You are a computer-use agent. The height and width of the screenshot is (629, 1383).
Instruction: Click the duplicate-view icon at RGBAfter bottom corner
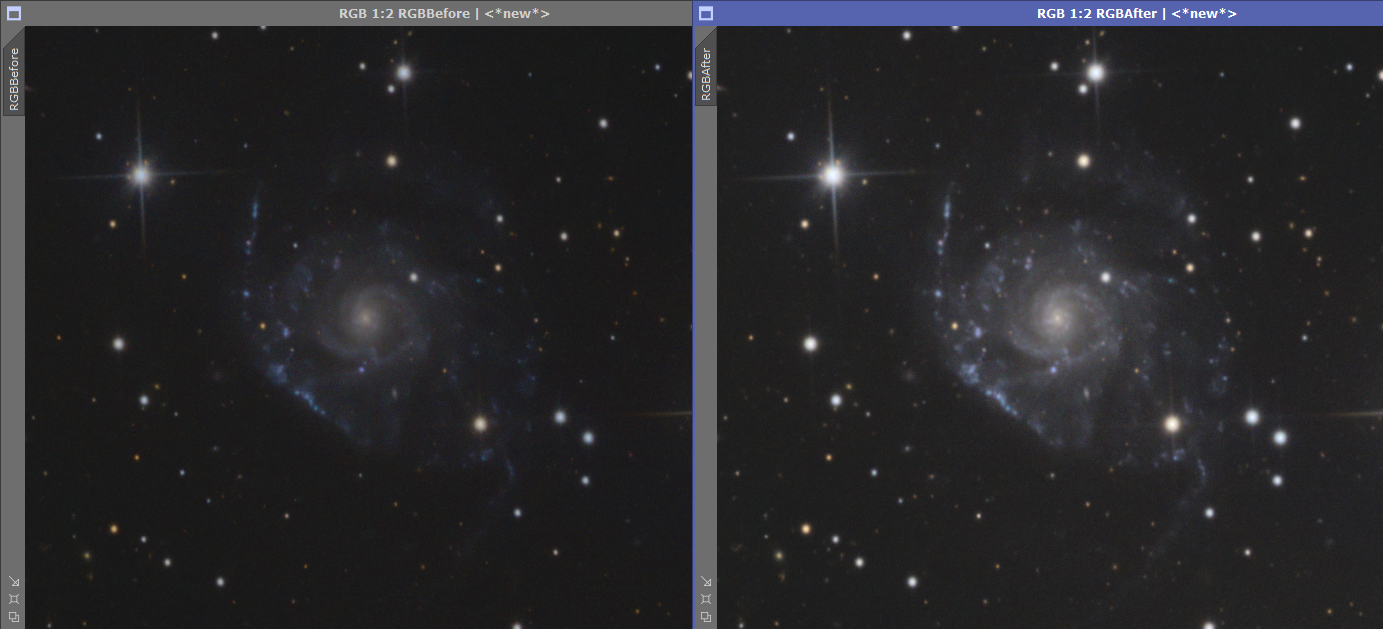706,617
